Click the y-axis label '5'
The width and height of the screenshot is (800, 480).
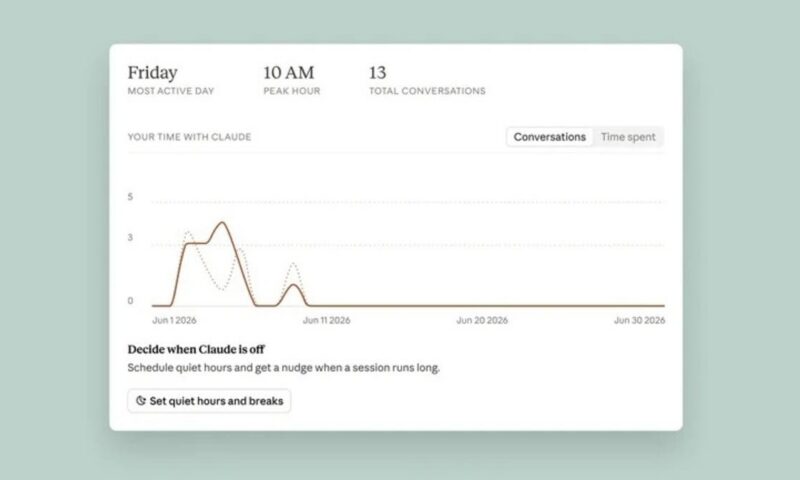[130, 196]
